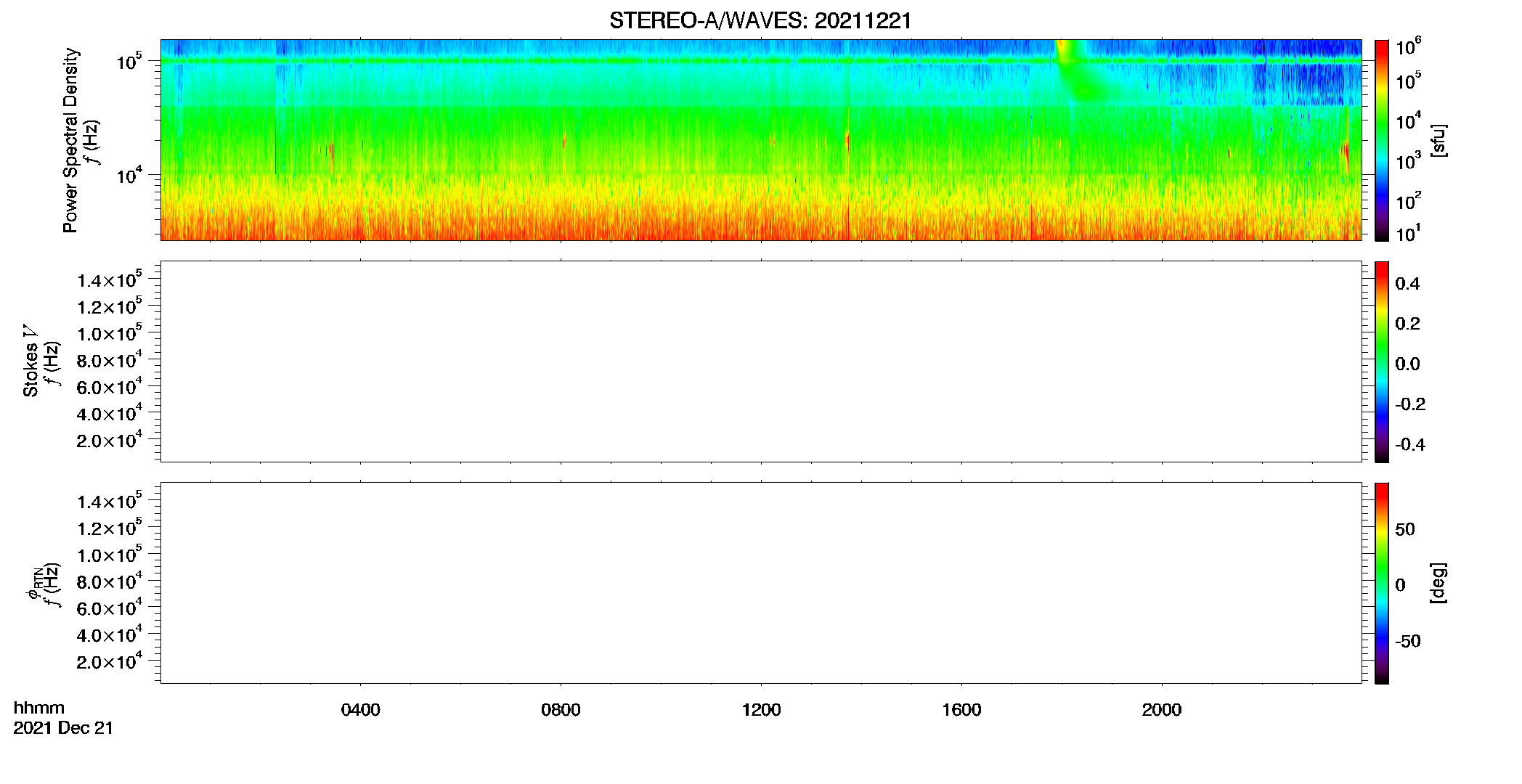Click the [sfu] unit label

(1438, 140)
